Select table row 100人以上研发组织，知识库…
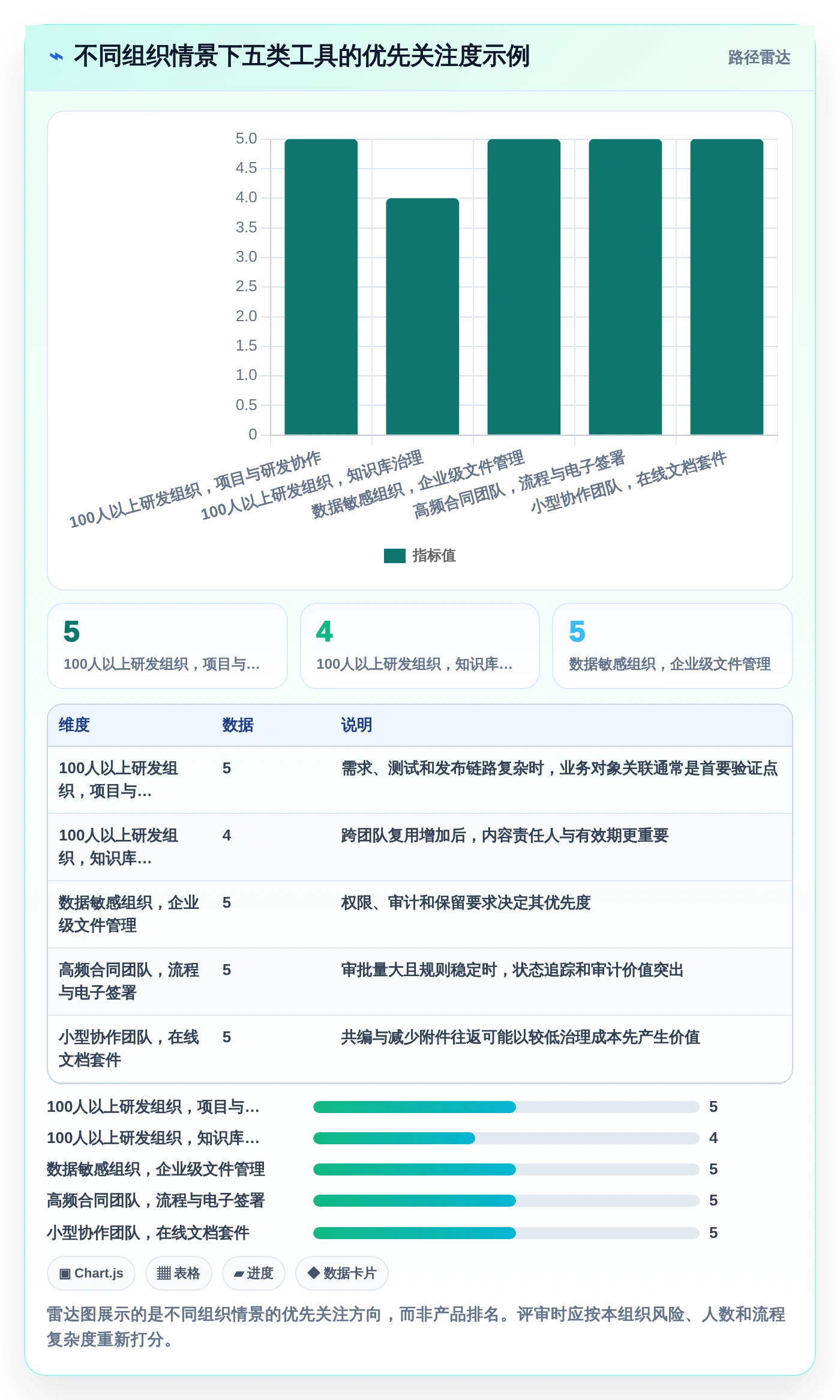Viewport: 840px width, 1400px height. coord(420,847)
